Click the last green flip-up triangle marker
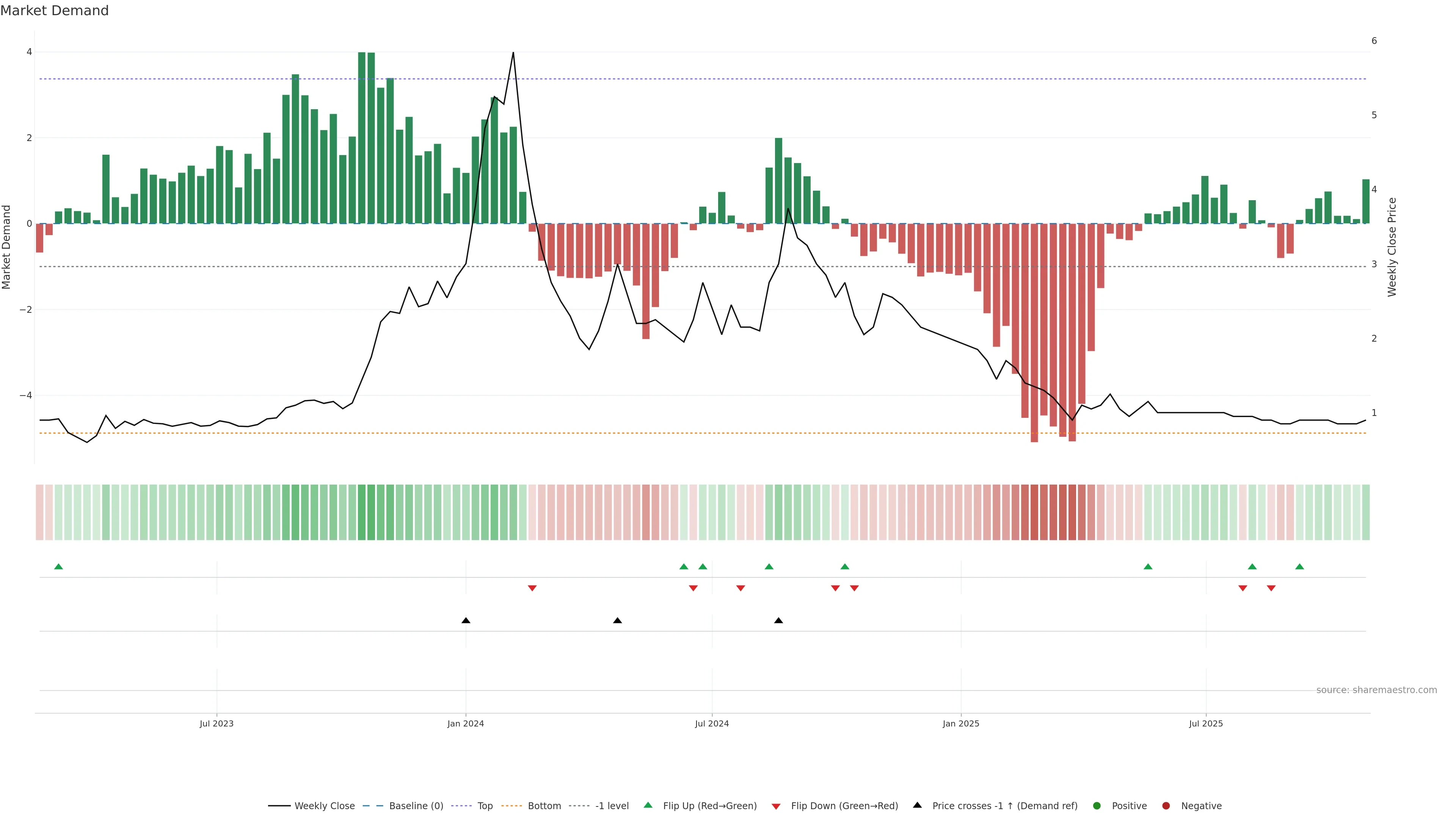Viewport: 1456px width, 819px height. click(1299, 566)
